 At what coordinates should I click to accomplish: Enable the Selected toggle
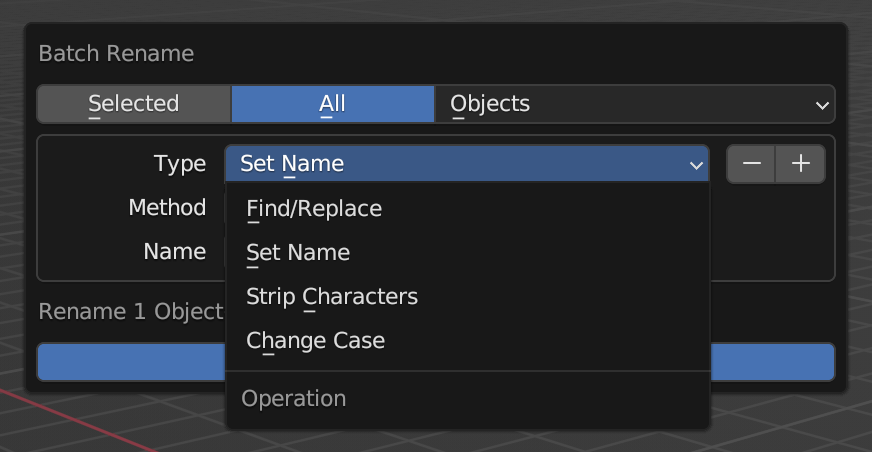(x=133, y=104)
